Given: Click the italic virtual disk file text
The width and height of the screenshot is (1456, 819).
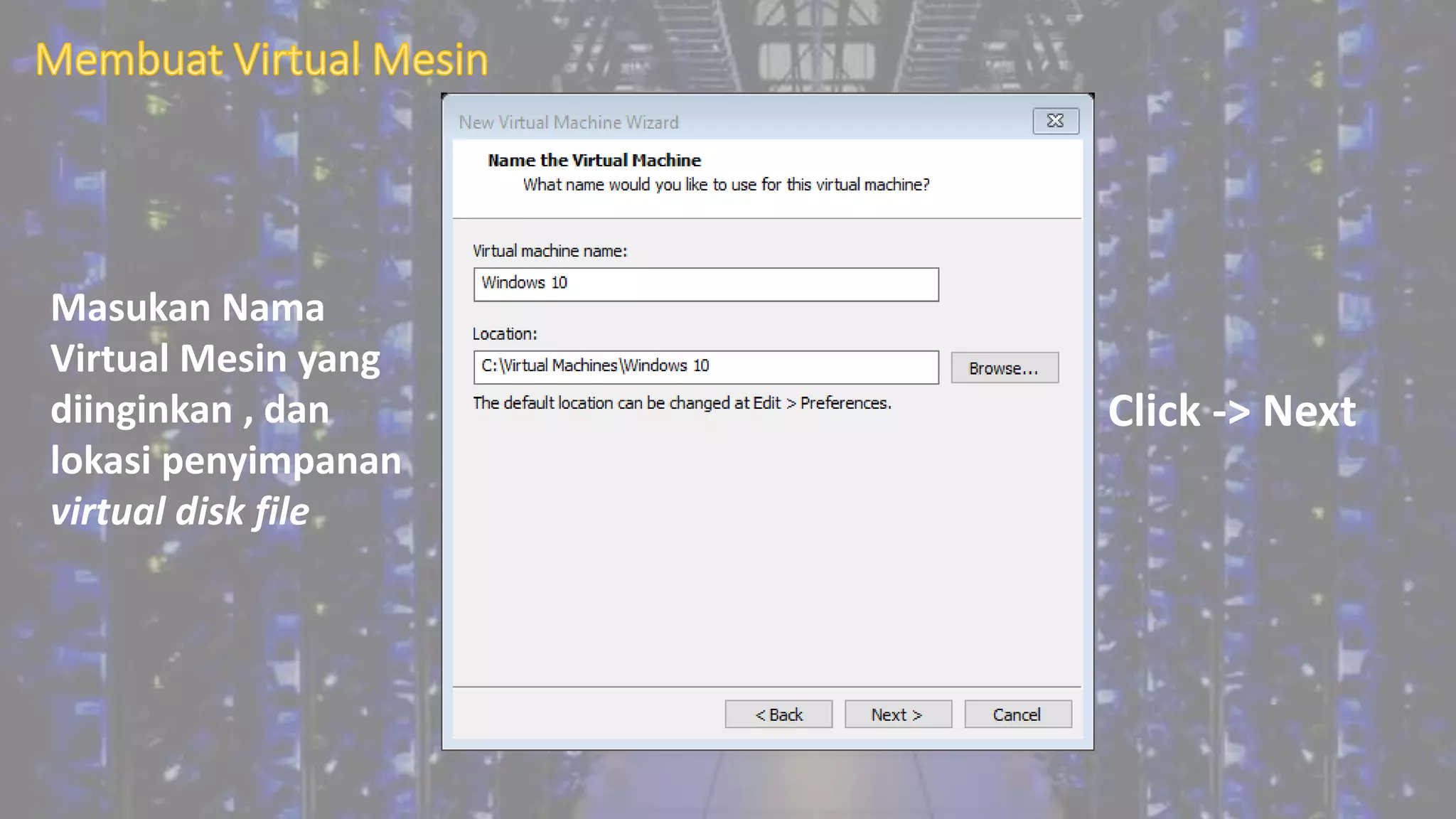Looking at the screenshot, I should click(180, 511).
